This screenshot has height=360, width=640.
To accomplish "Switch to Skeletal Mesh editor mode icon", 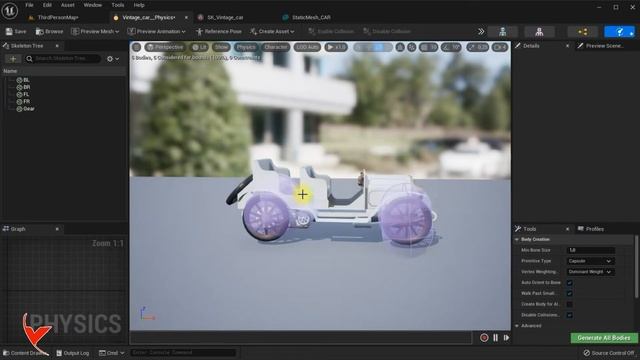I will tap(539, 32).
